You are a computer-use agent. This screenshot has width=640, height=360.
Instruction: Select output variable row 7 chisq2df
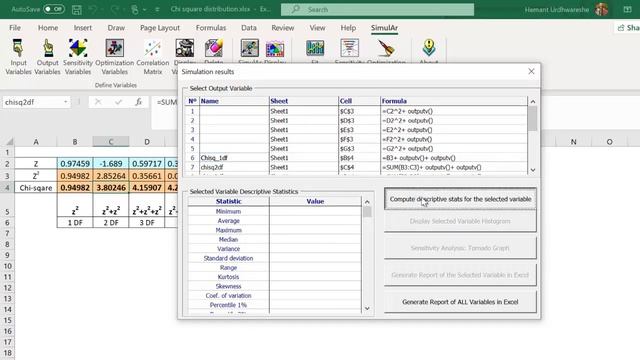tap(357, 167)
